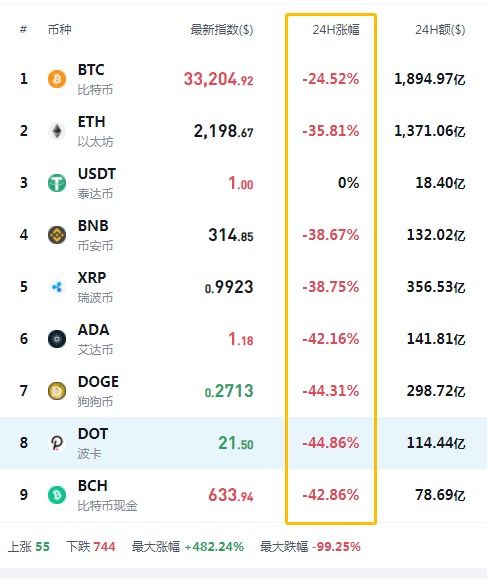
Task: Select the Dogecoin DOGE icon
Action: point(57,391)
